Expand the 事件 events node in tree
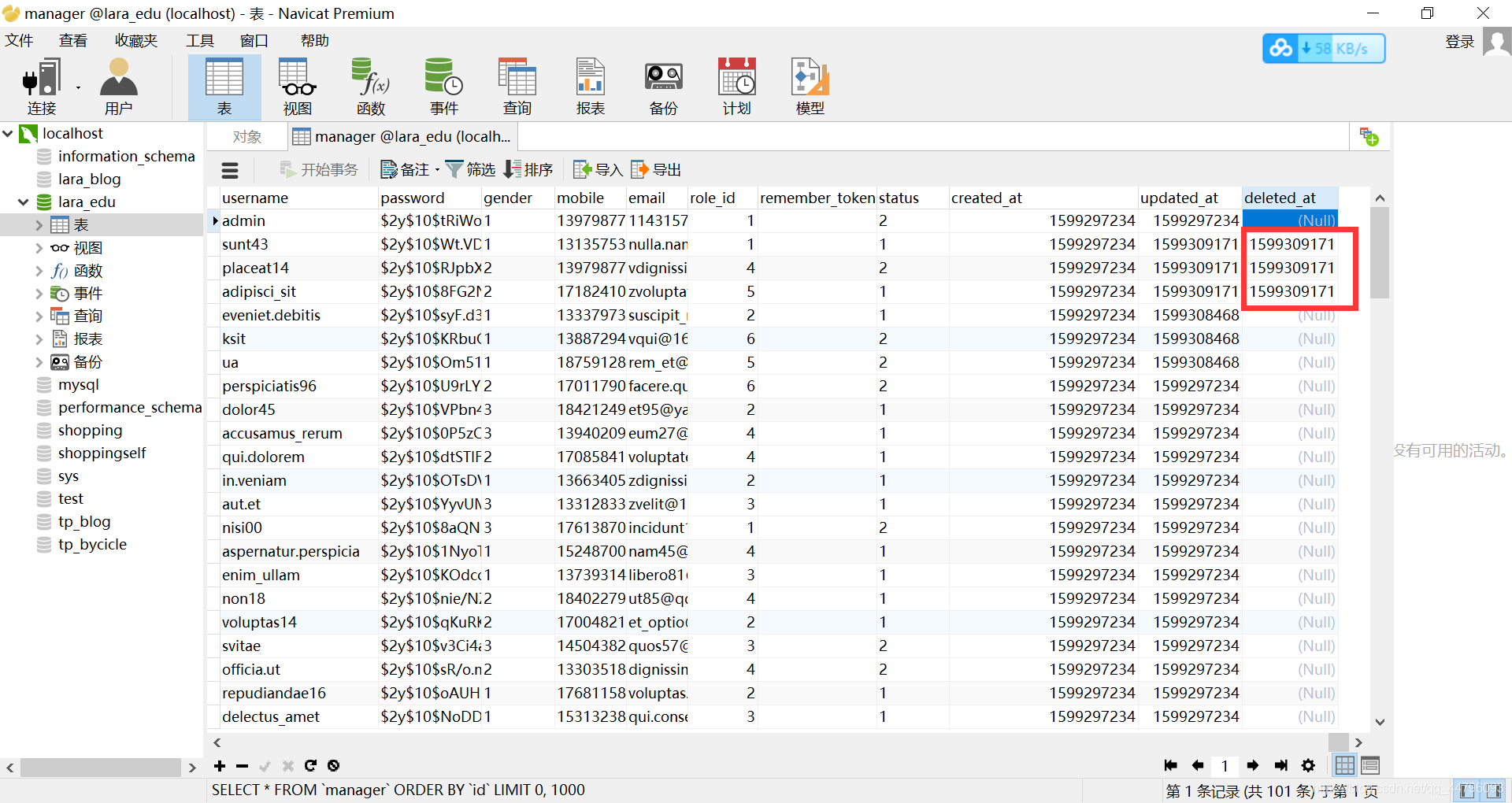This screenshot has height=803, width=1512. pos(39,294)
